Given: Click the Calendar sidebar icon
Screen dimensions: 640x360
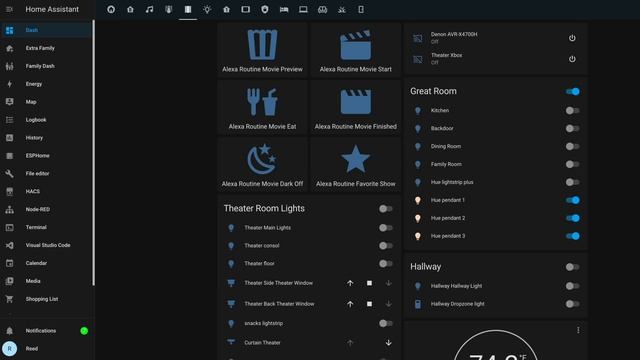Looking at the screenshot, I should pos(9,263).
